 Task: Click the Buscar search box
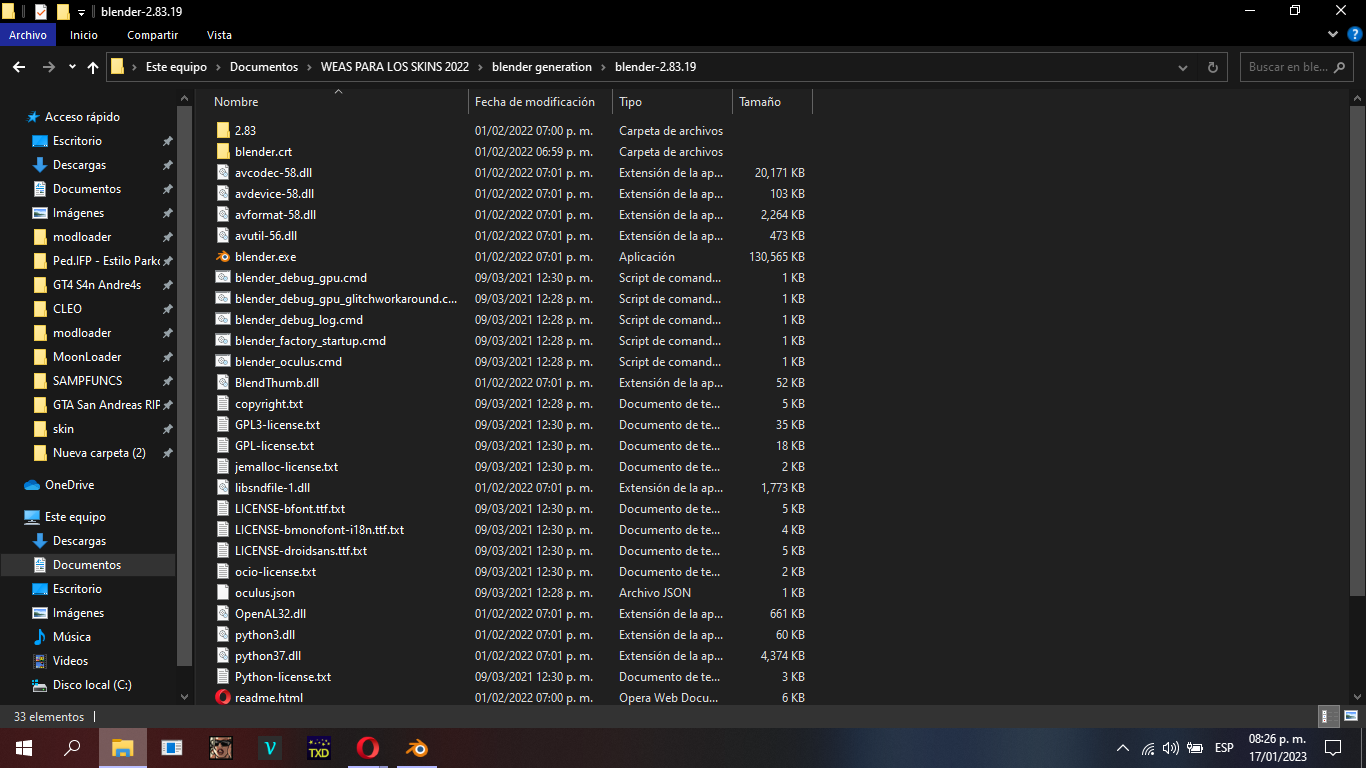pyautogui.click(x=1298, y=67)
